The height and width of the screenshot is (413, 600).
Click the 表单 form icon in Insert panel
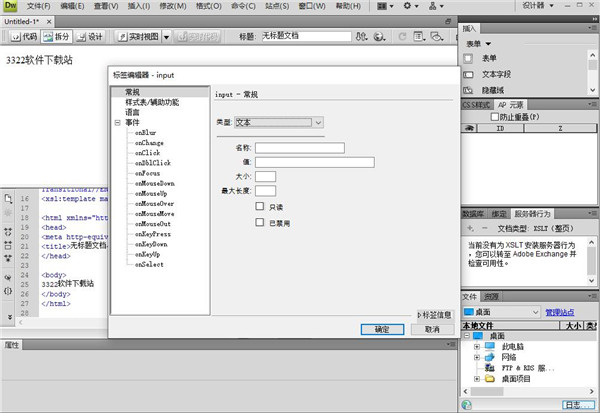pos(471,58)
